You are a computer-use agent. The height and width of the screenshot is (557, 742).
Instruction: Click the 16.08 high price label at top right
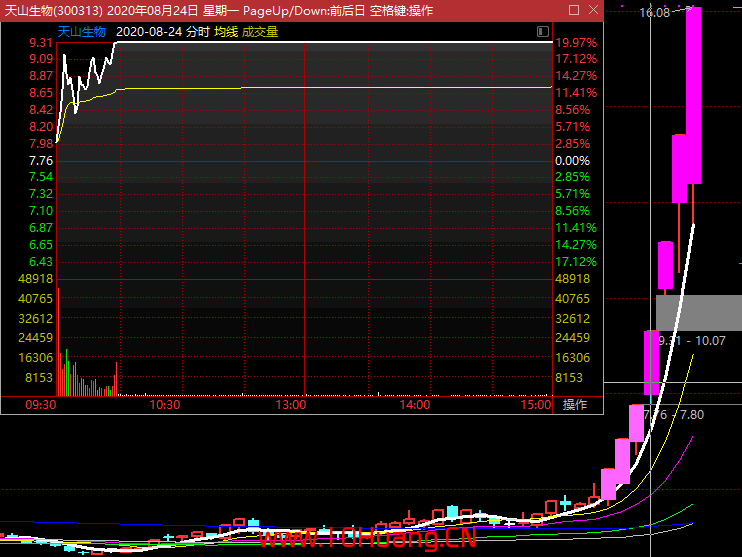(655, 13)
